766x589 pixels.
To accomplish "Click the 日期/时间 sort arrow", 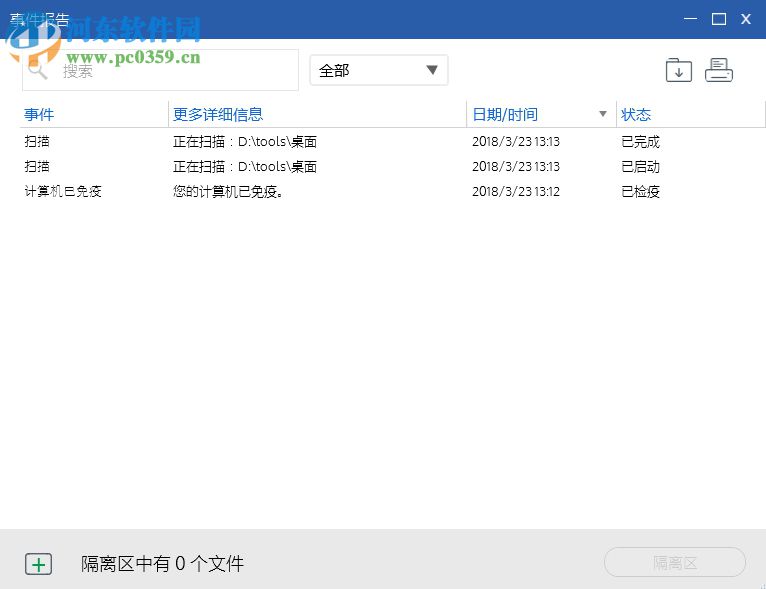I will [603, 114].
